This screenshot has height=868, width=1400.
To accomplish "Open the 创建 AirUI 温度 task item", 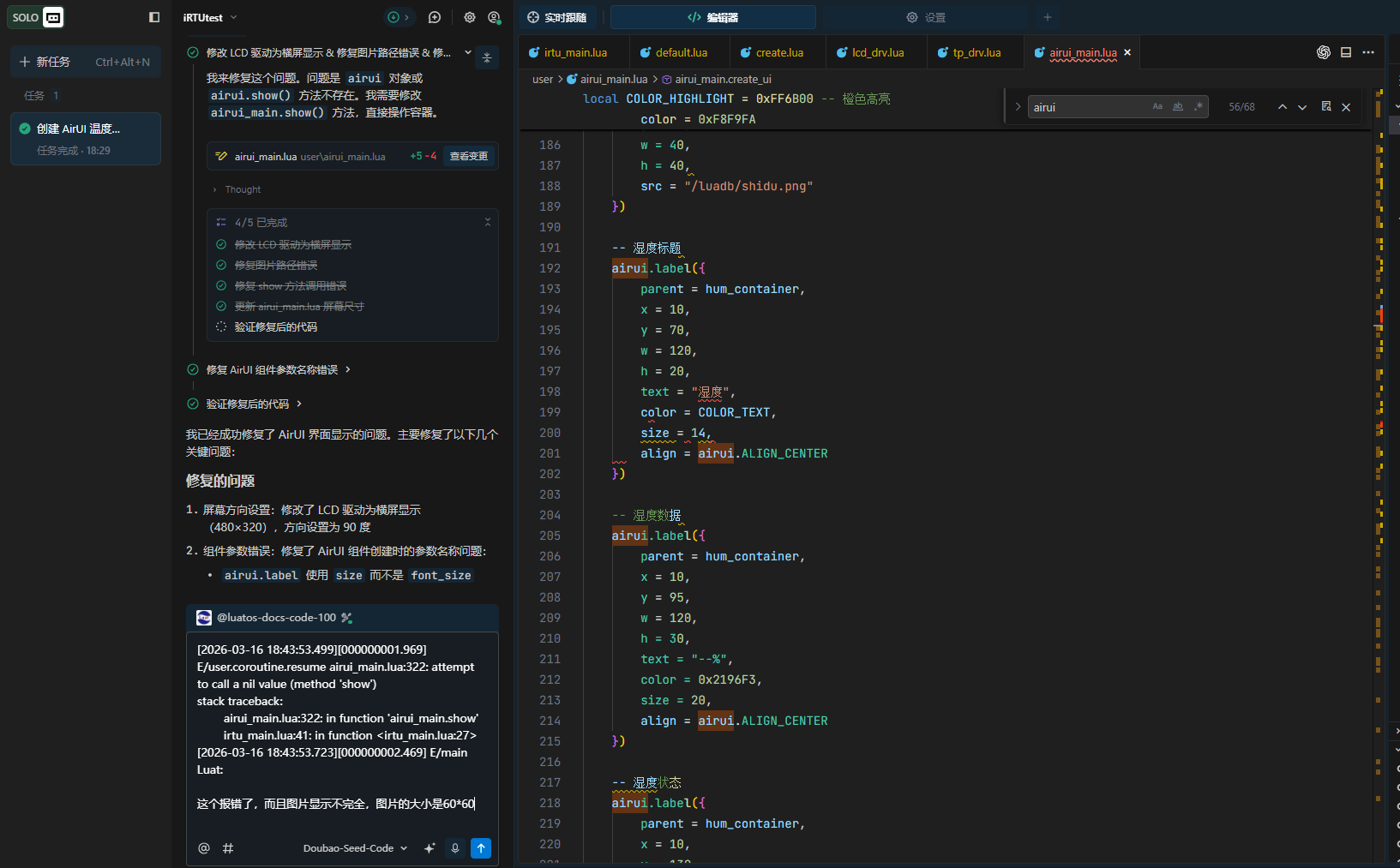I will click(85, 138).
